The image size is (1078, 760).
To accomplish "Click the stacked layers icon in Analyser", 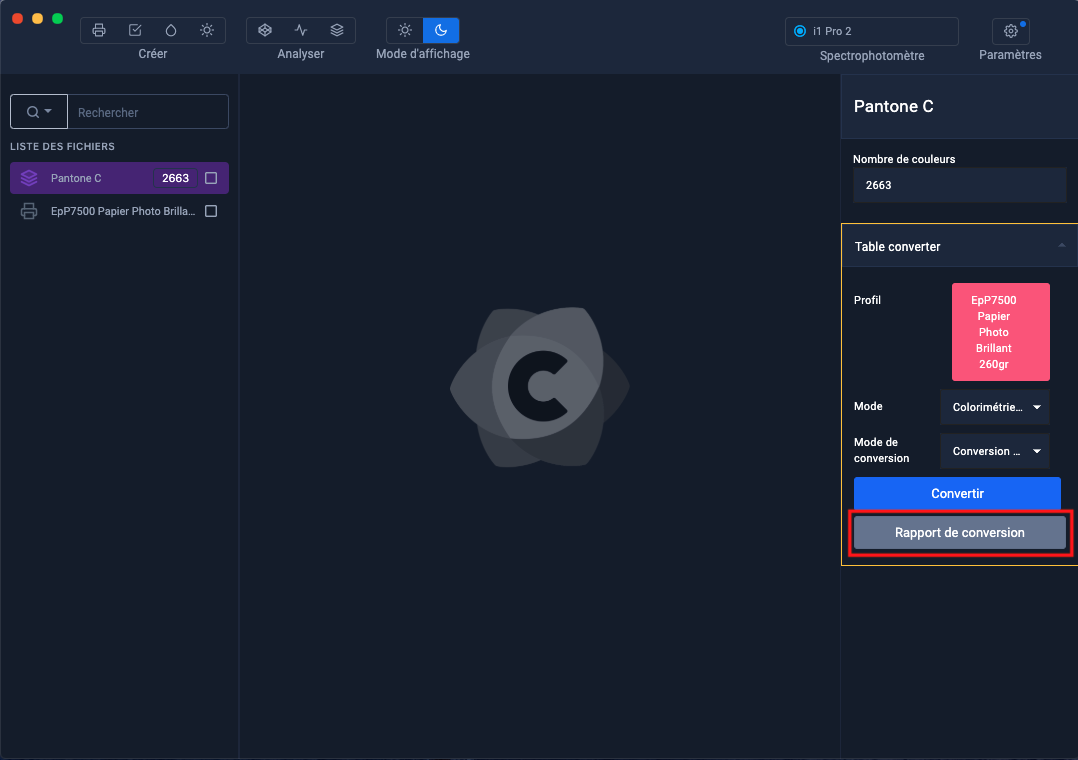I will pos(337,30).
